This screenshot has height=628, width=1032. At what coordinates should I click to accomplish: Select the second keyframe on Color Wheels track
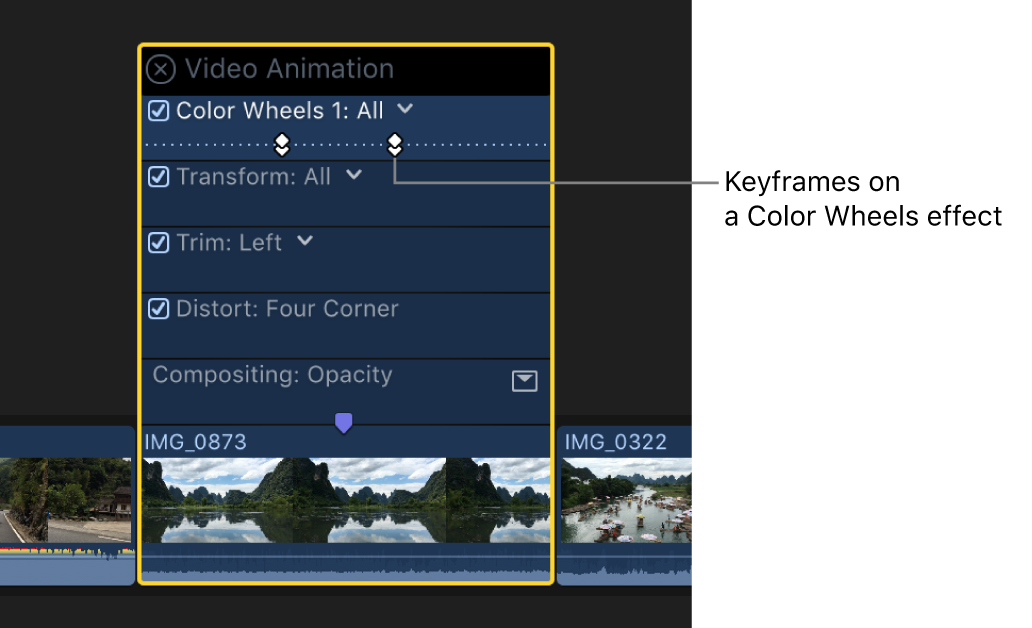pyautogui.click(x=395, y=144)
